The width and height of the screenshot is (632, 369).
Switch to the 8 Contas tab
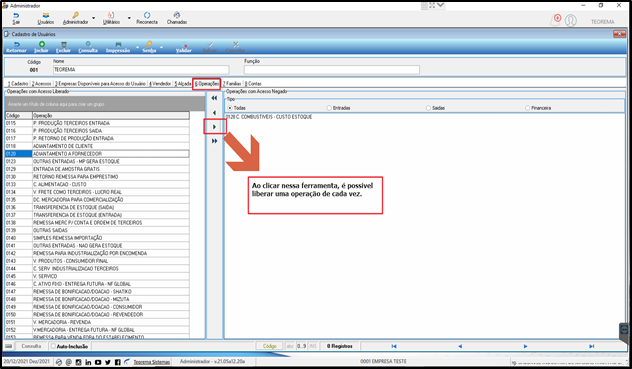(x=254, y=83)
